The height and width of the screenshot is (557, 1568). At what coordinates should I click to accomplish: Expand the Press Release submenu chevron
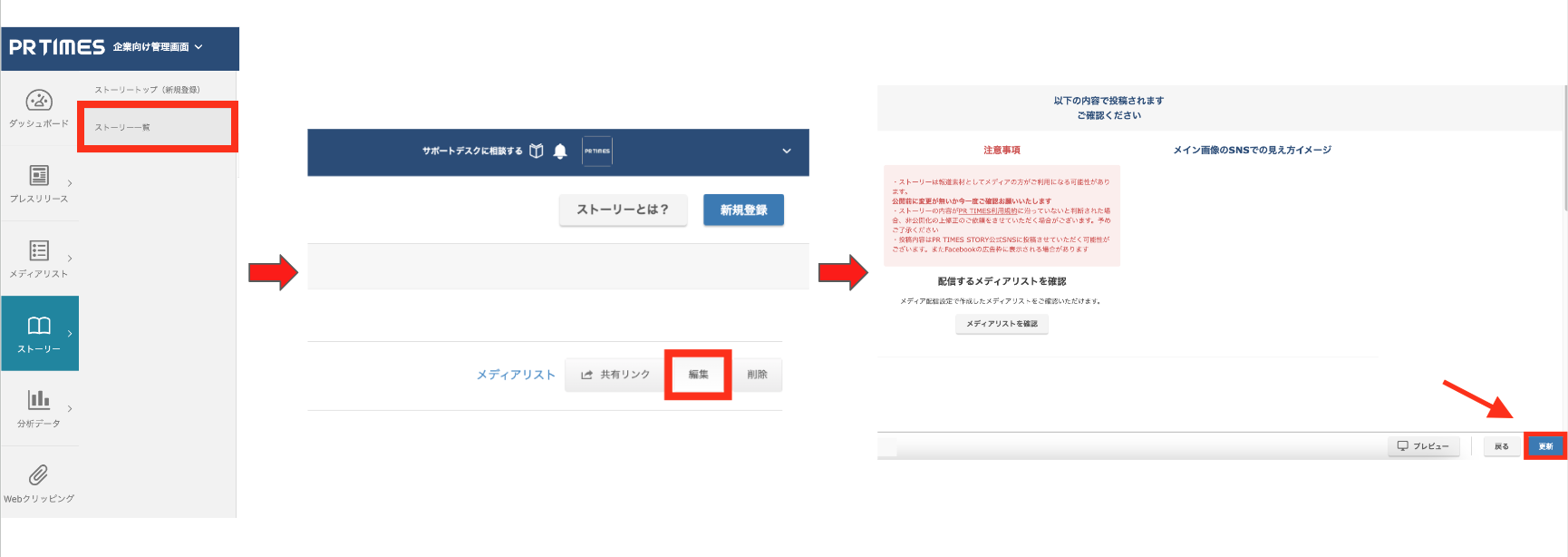tap(70, 183)
